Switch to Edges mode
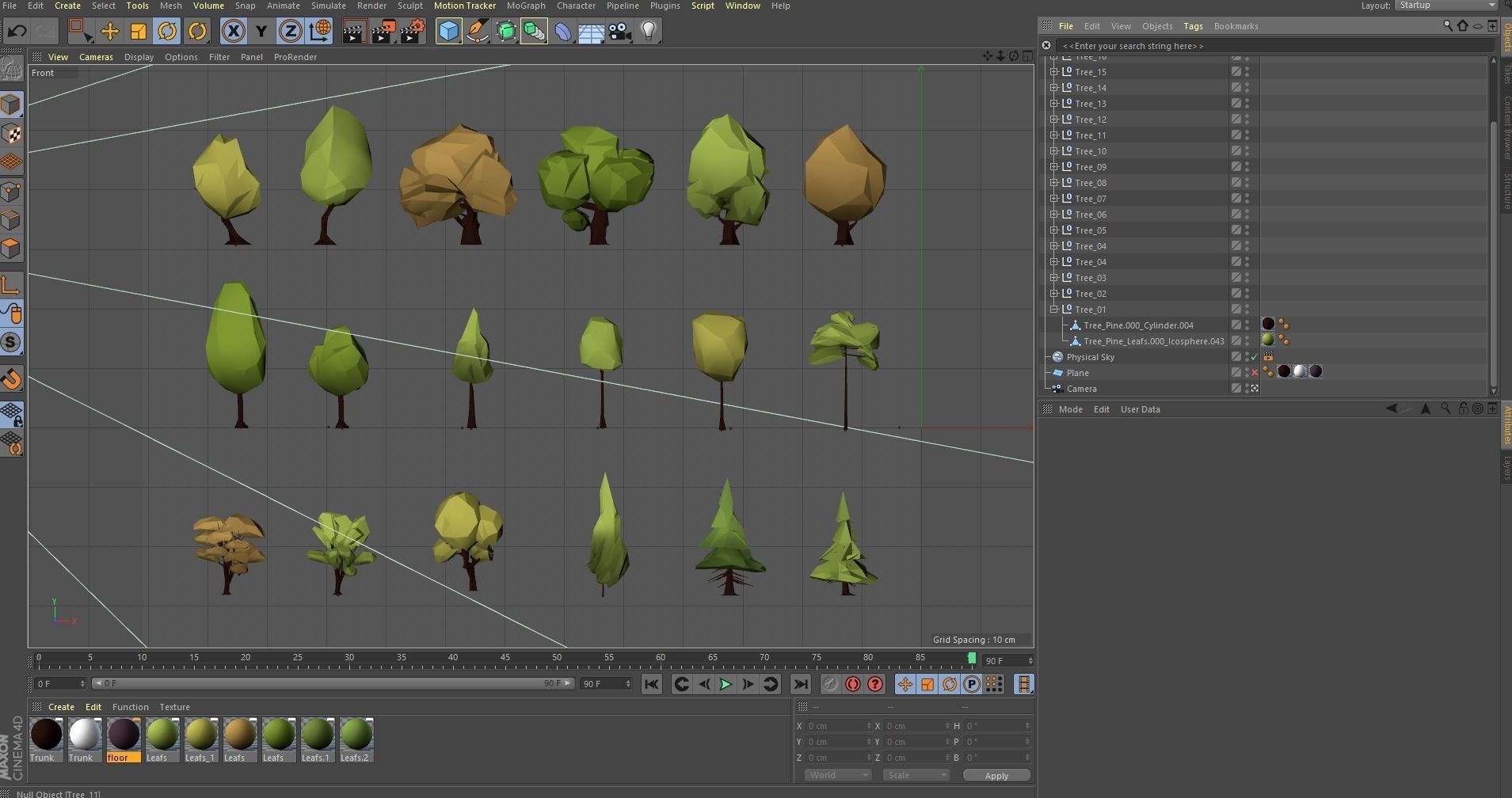This screenshot has width=1512, height=798. coord(12,220)
